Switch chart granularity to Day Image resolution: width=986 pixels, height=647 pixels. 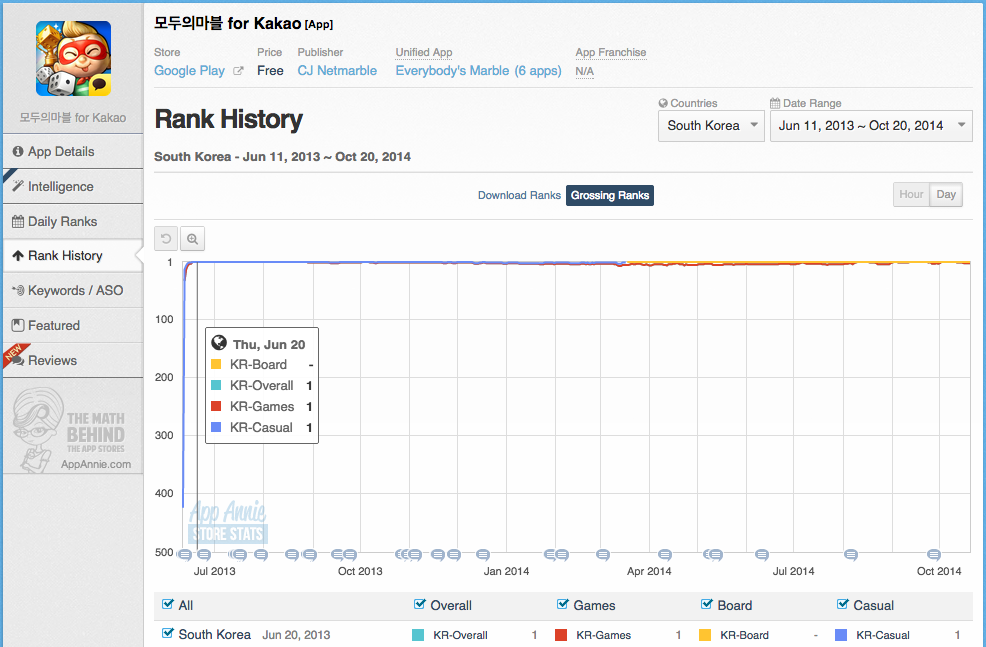coord(946,194)
